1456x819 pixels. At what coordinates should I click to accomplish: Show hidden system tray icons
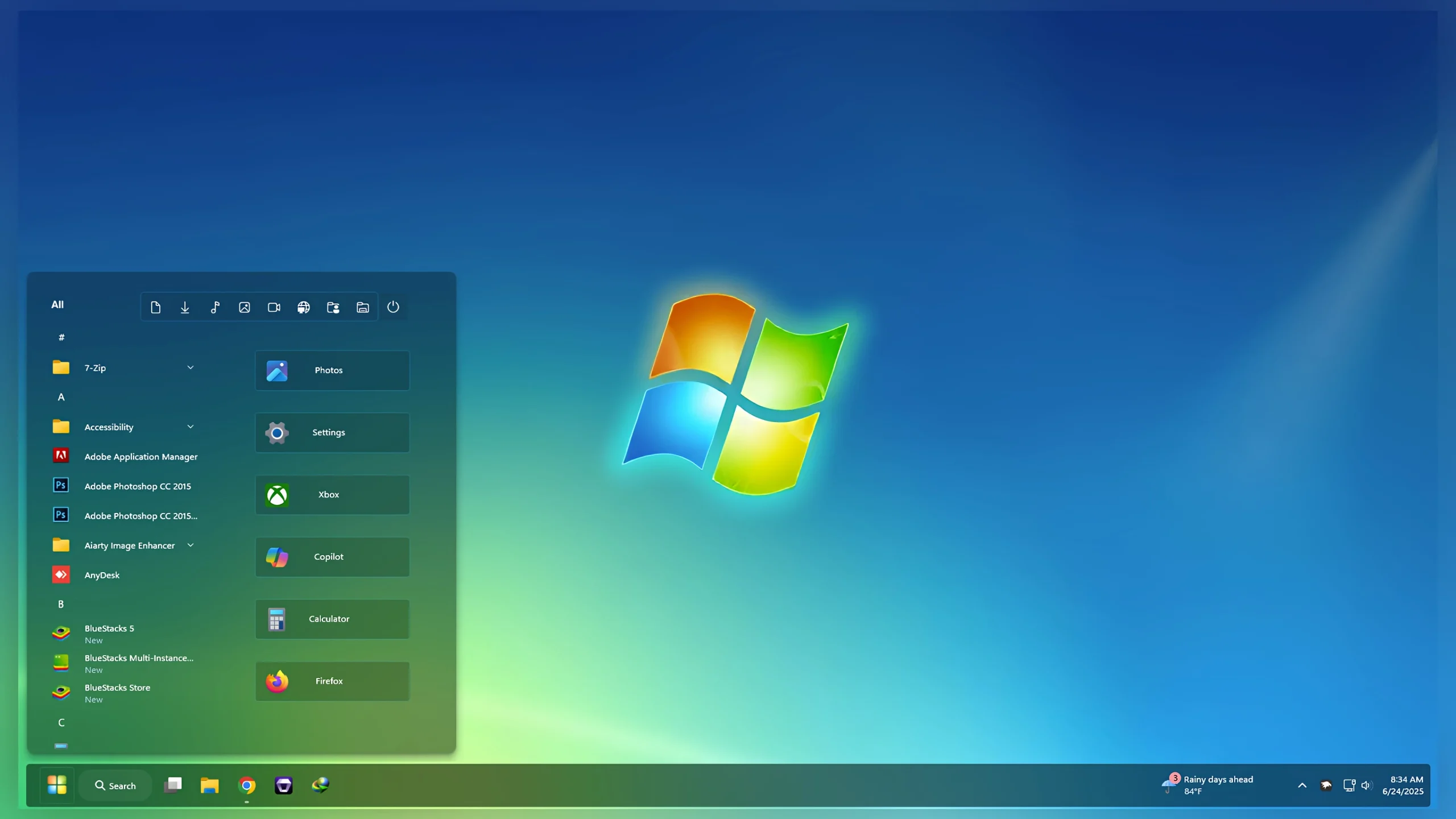pos(1302,785)
